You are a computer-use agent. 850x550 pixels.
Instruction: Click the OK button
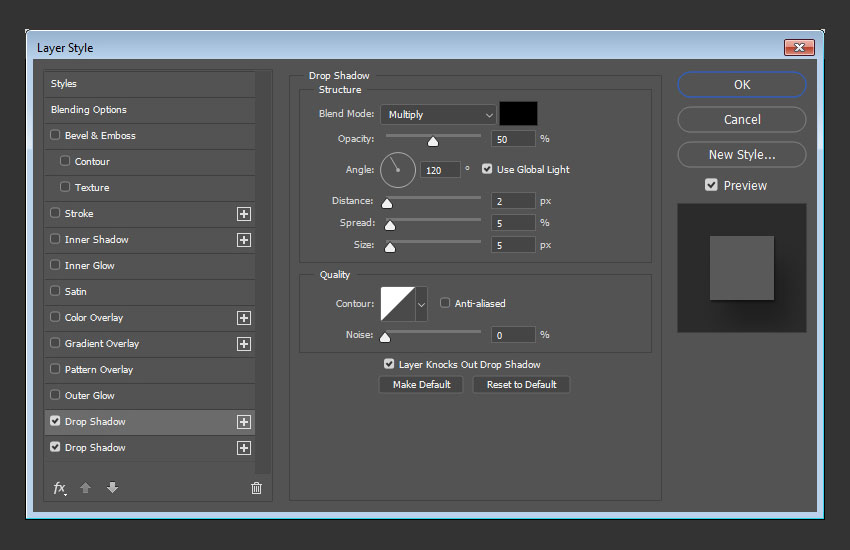[x=742, y=85]
